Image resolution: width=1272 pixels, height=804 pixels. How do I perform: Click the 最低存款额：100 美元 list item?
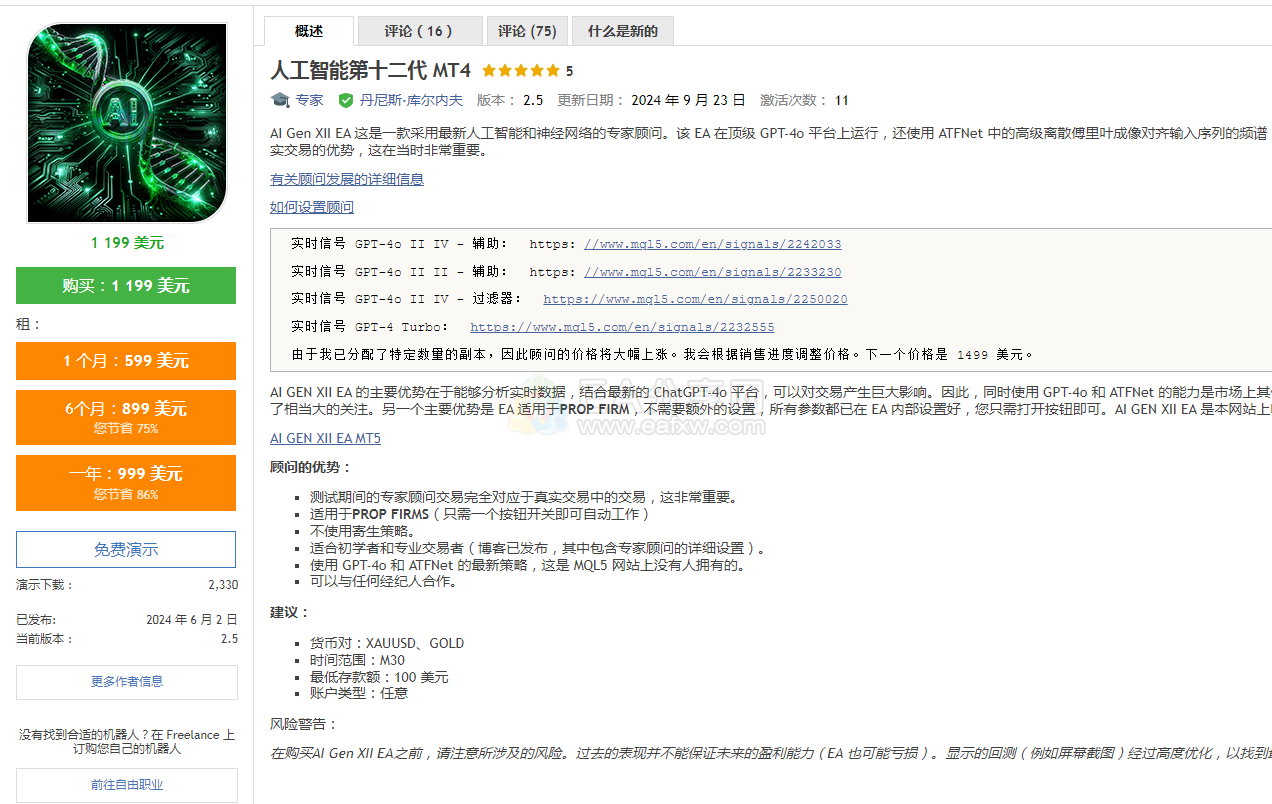pos(379,677)
